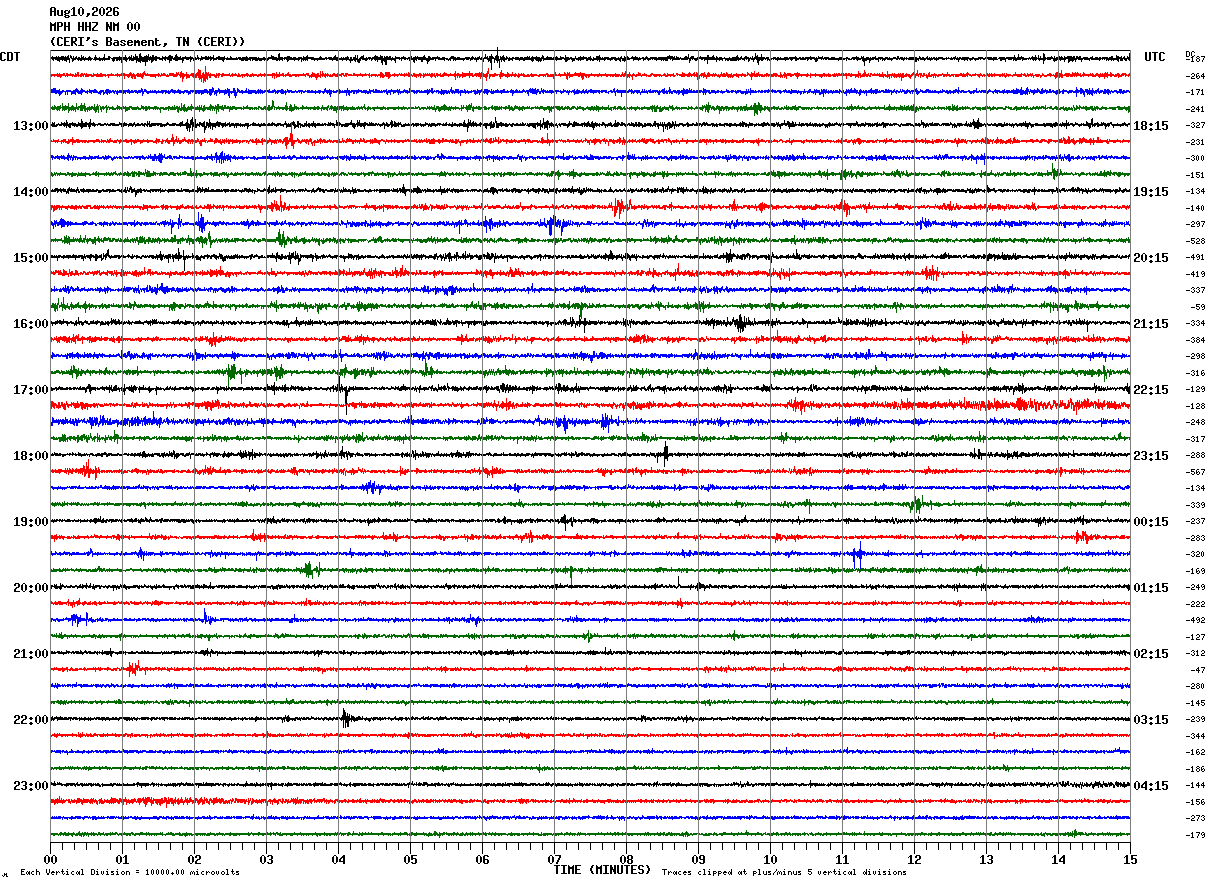The width and height of the screenshot is (1210, 886).
Task: Click the '18:15' UTC time label
Action: pos(1151,126)
